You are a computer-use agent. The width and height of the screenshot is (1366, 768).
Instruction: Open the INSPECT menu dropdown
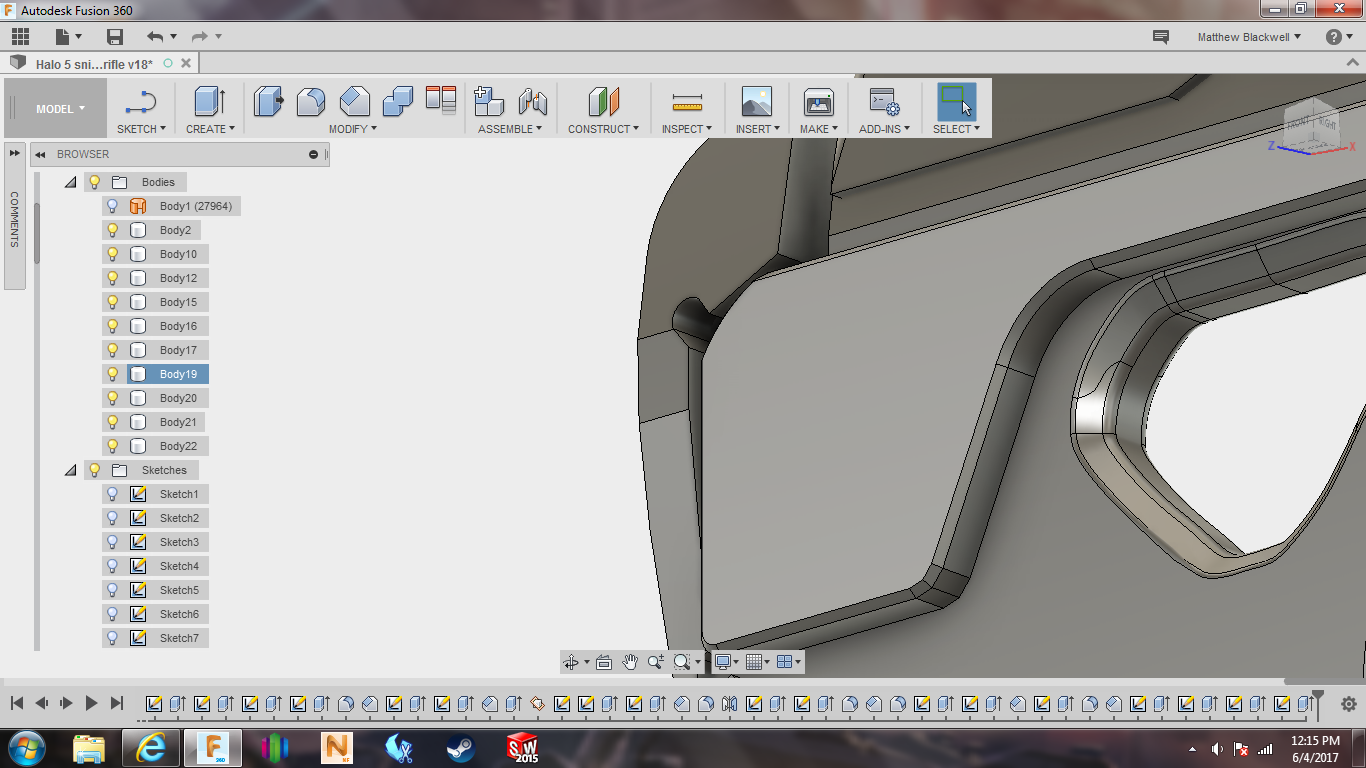pos(687,129)
